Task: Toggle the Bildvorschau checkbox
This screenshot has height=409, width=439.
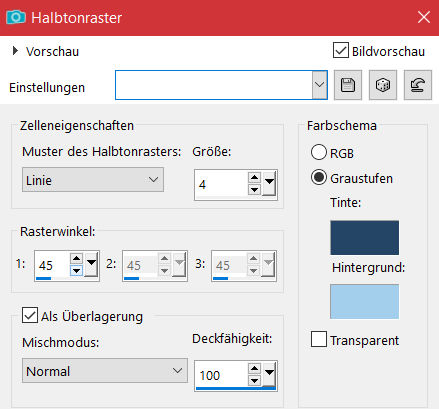Action: pos(341,50)
